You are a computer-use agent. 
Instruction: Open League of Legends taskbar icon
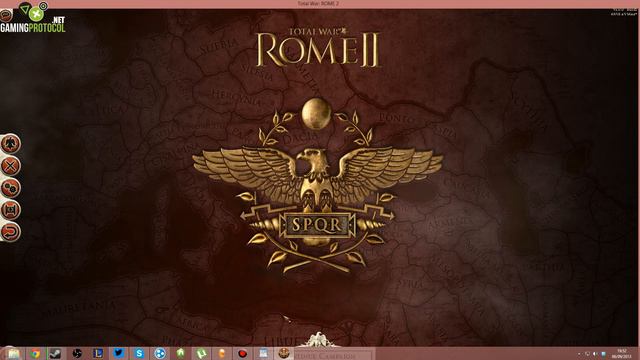(98, 353)
